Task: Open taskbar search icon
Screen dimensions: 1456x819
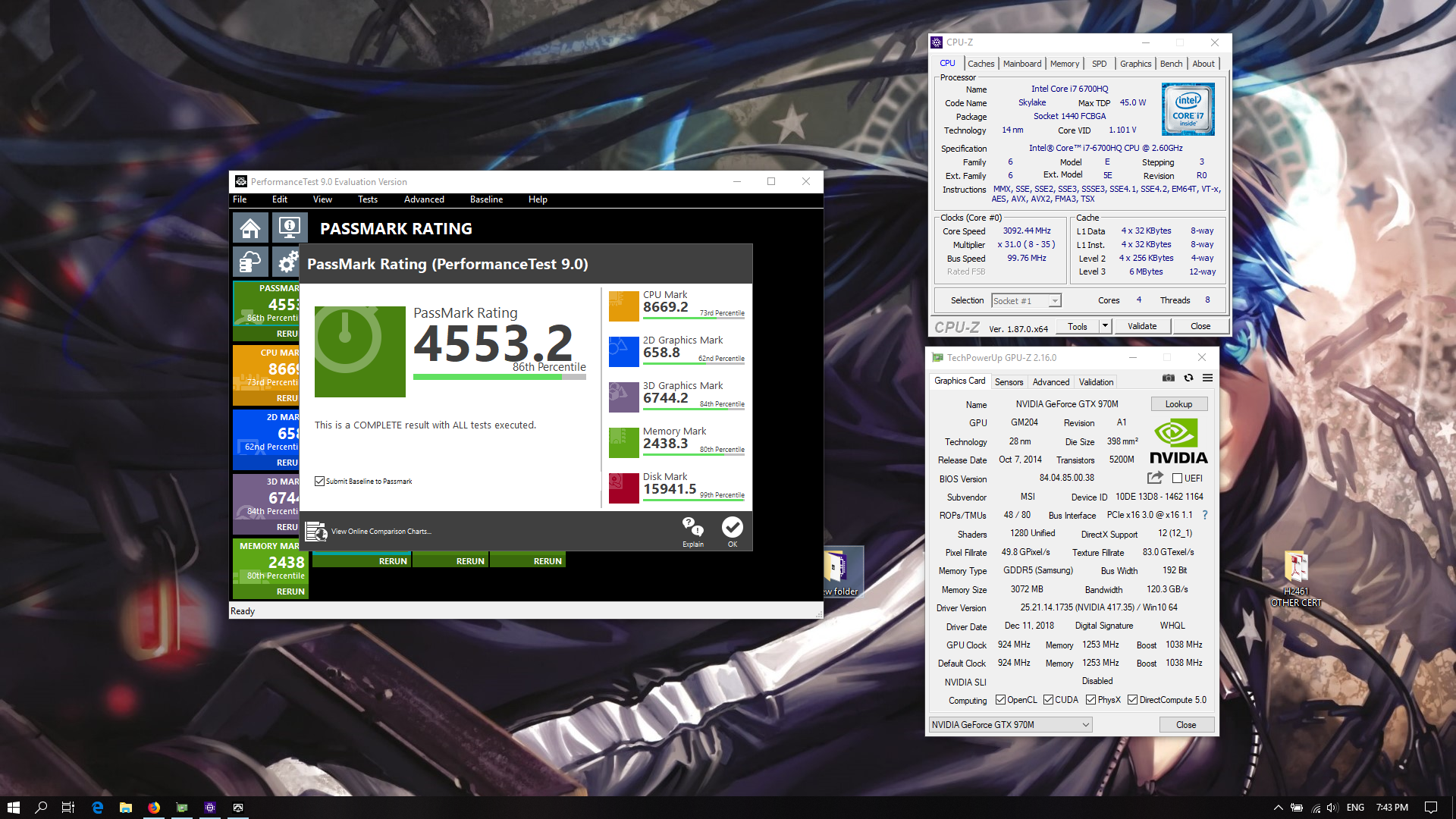Action: 41,808
